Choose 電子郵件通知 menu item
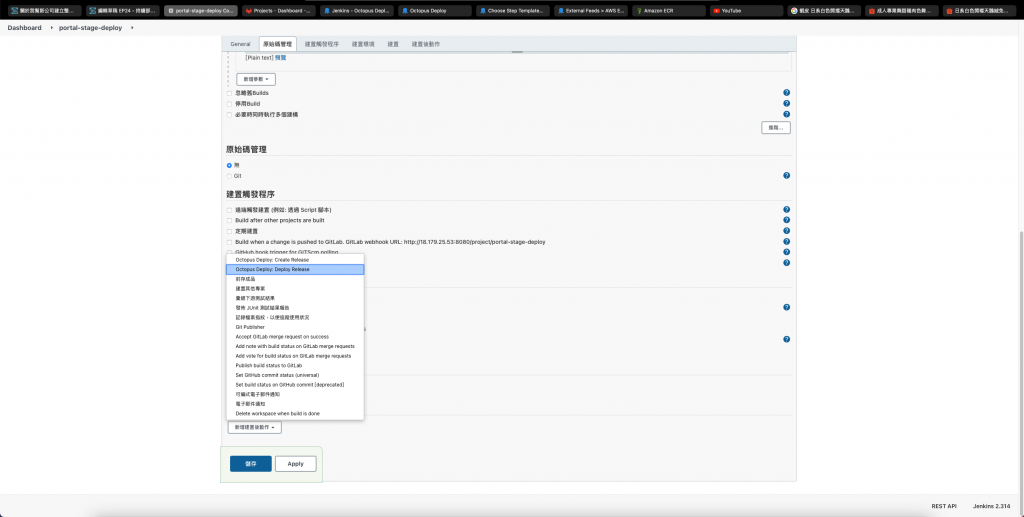The height and width of the screenshot is (517, 1024). 295,404
